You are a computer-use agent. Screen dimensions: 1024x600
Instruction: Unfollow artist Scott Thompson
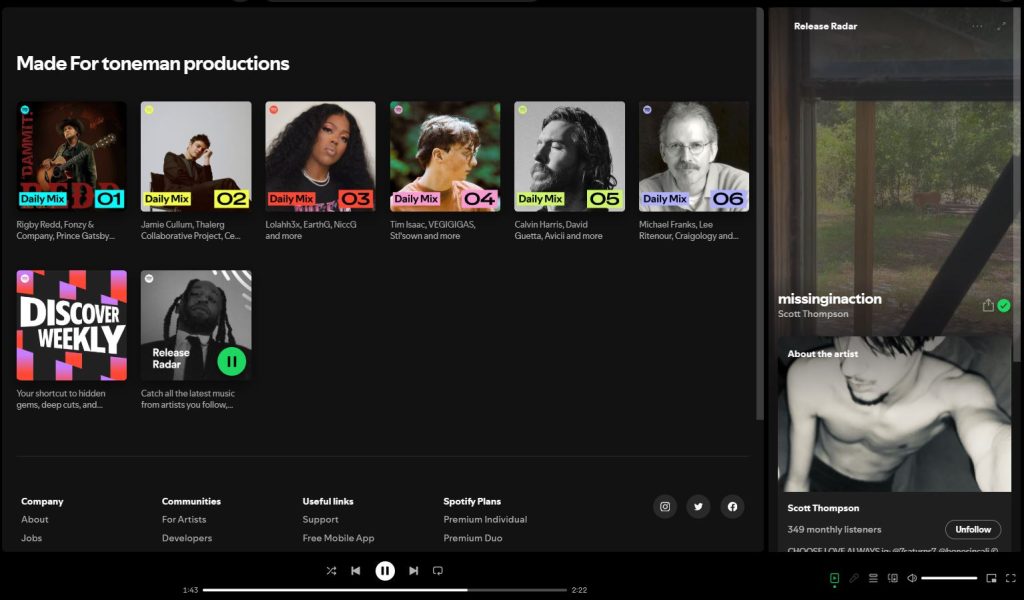[x=973, y=529]
